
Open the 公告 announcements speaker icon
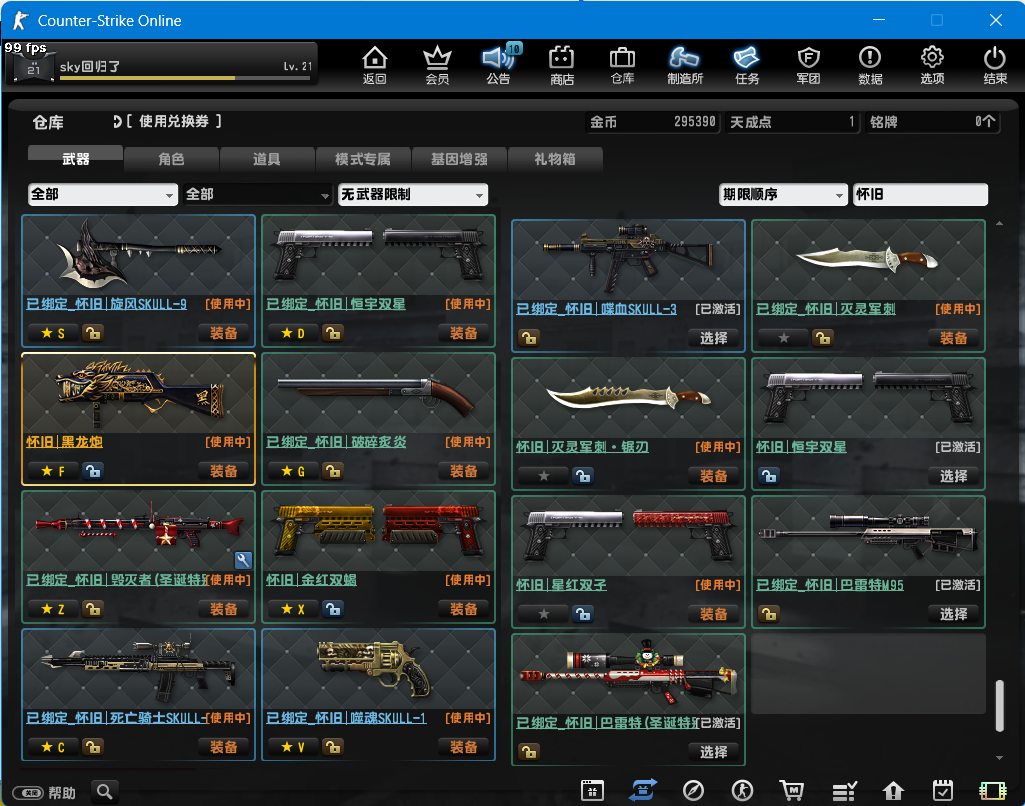point(499,65)
